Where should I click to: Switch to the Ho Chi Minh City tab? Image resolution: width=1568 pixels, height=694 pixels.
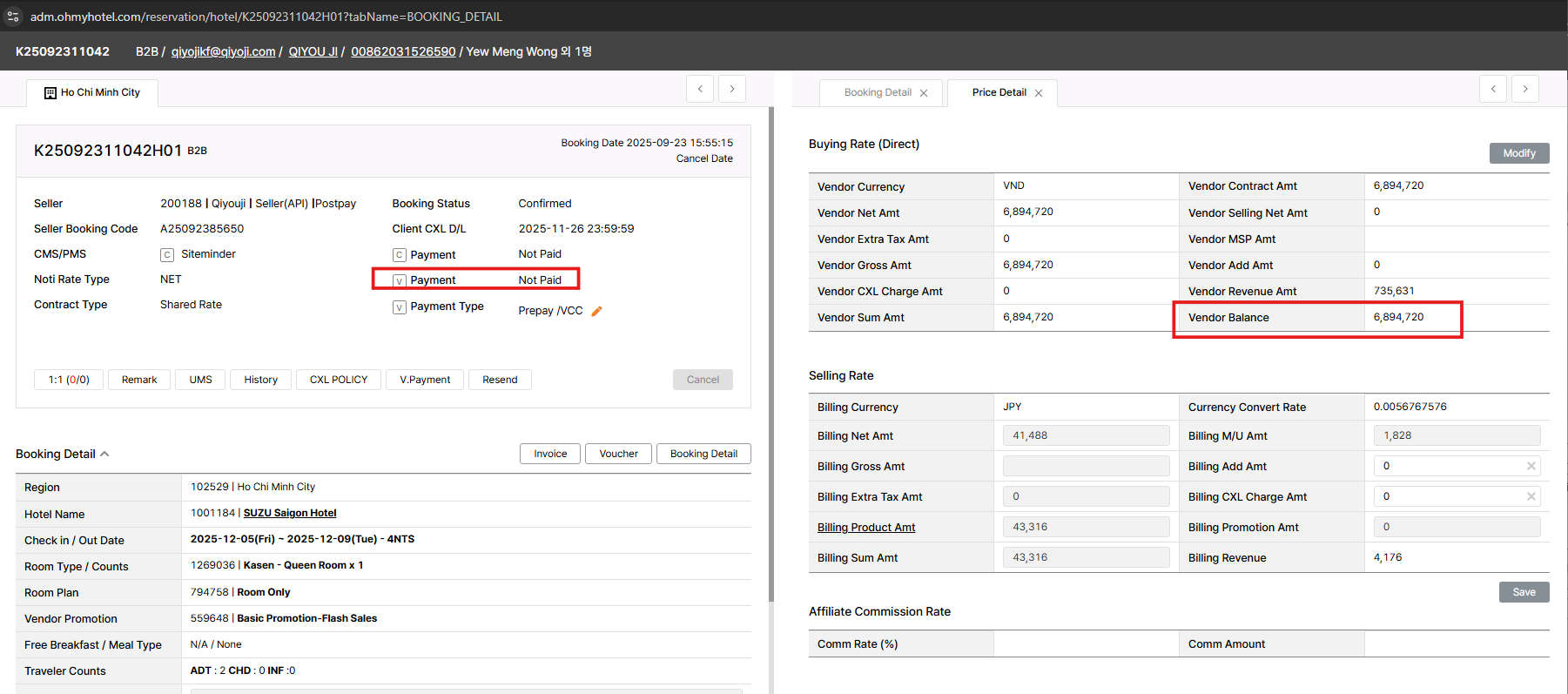tap(92, 92)
